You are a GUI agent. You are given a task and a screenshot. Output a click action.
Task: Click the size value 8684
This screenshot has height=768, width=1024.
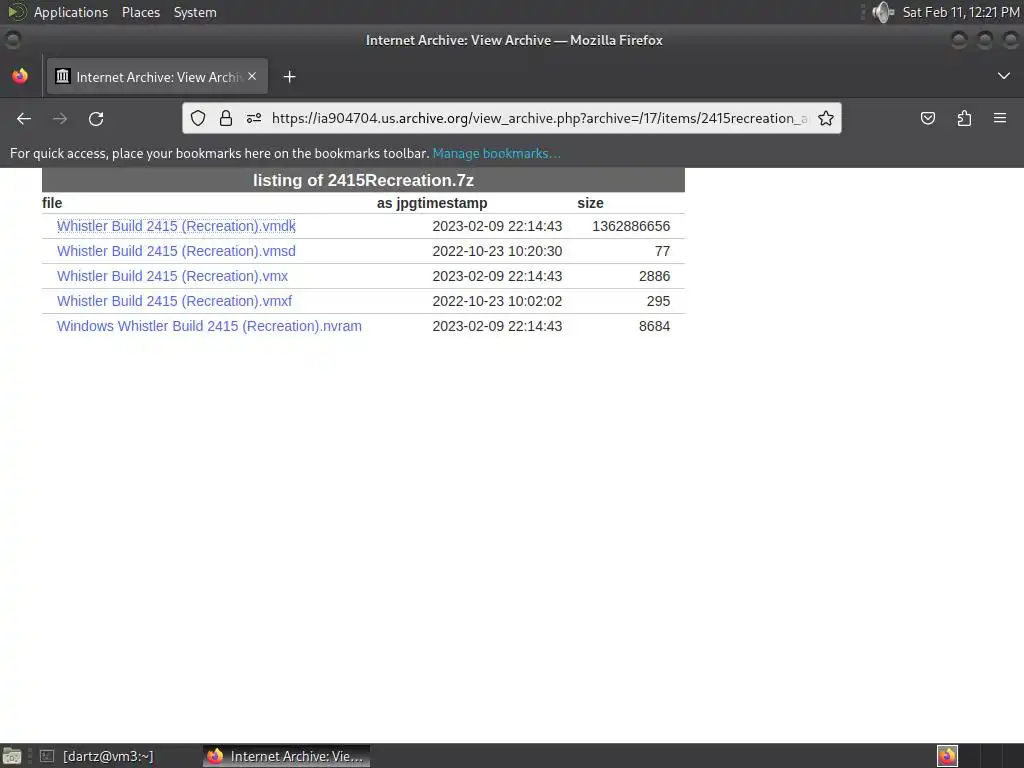click(x=654, y=326)
